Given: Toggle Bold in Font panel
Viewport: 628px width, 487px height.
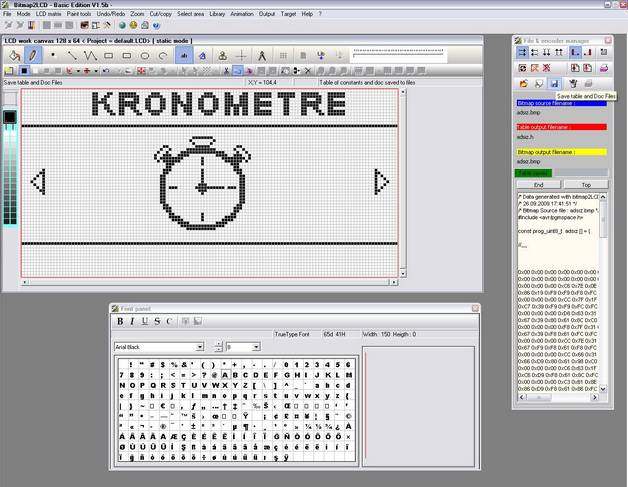Looking at the screenshot, I should click(x=120, y=321).
